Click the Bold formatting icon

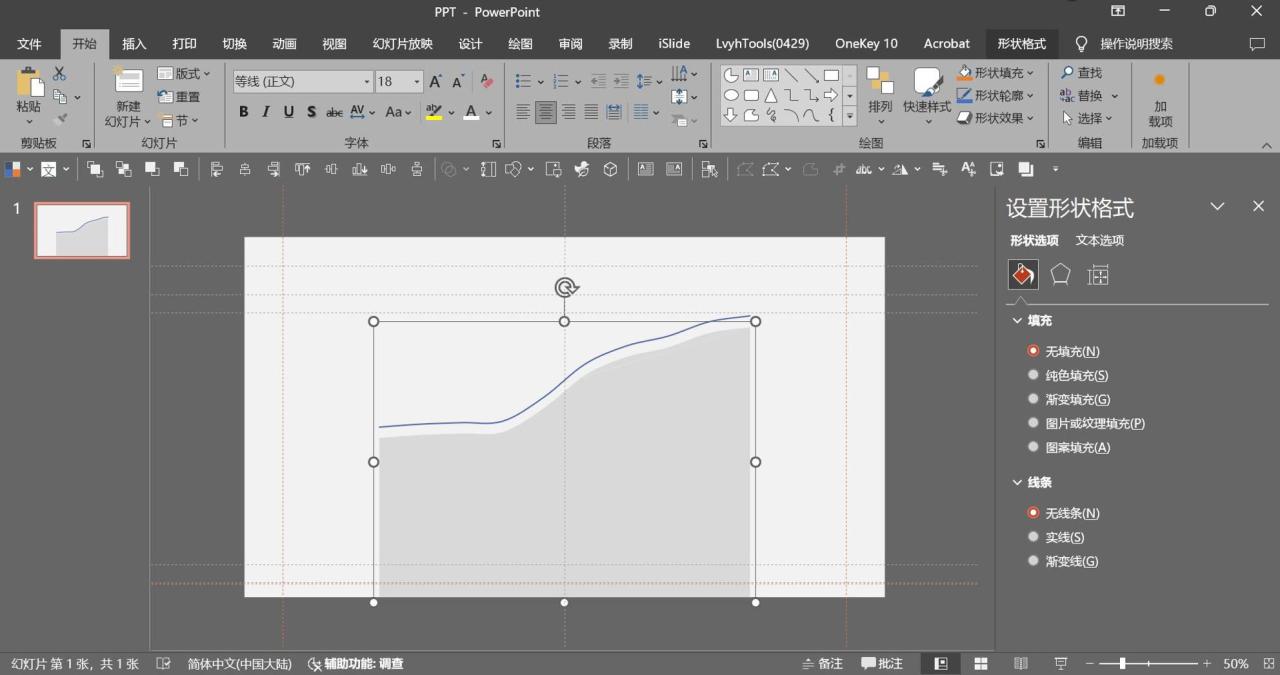[x=243, y=112]
